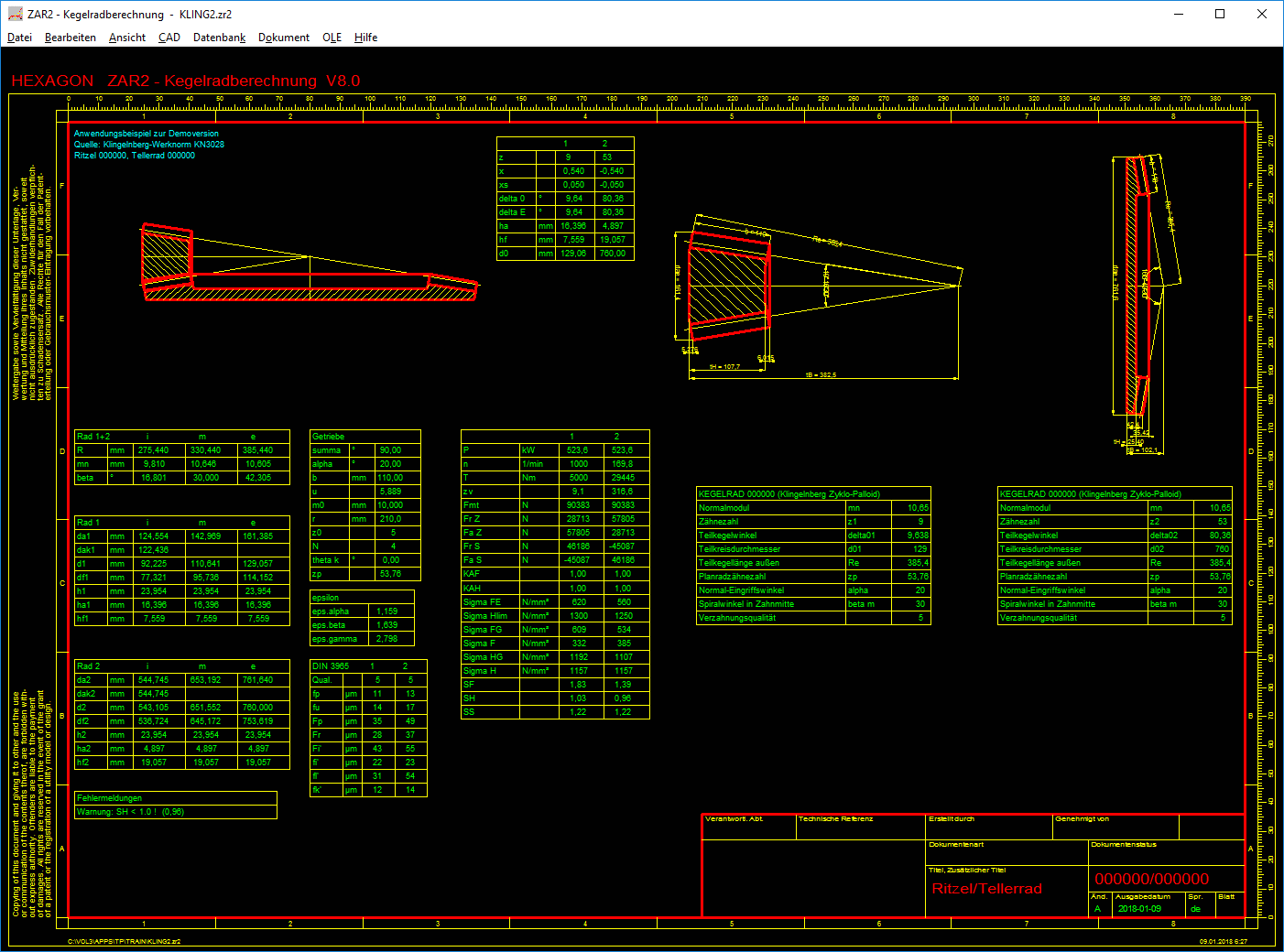Open the OLE menu
This screenshot has height=952, width=1284.
332,38
